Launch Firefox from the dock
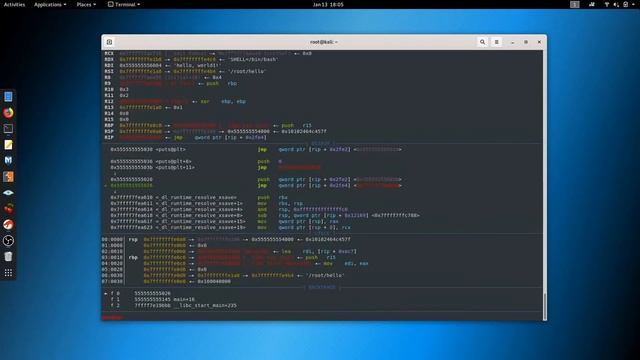This screenshot has height=360, width=640. click(x=8, y=113)
